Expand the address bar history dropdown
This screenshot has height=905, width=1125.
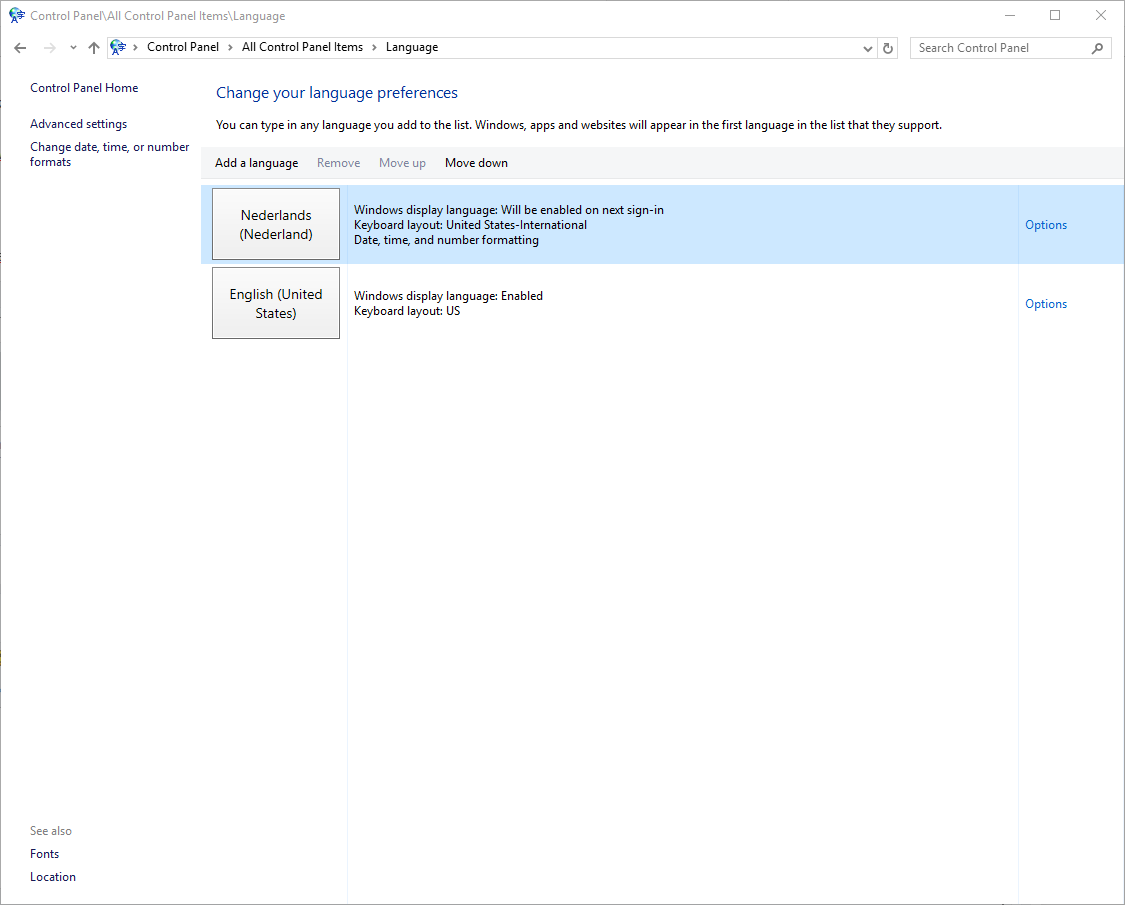(867, 48)
